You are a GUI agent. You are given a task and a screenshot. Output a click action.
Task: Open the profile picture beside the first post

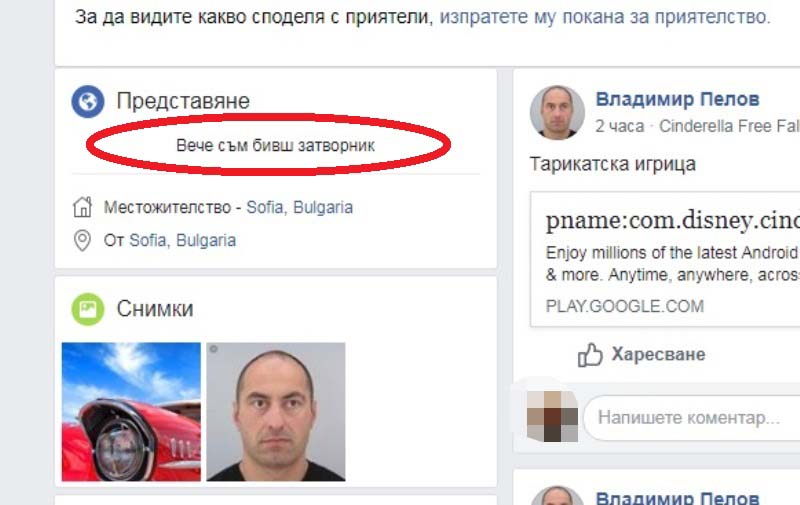tap(557, 112)
